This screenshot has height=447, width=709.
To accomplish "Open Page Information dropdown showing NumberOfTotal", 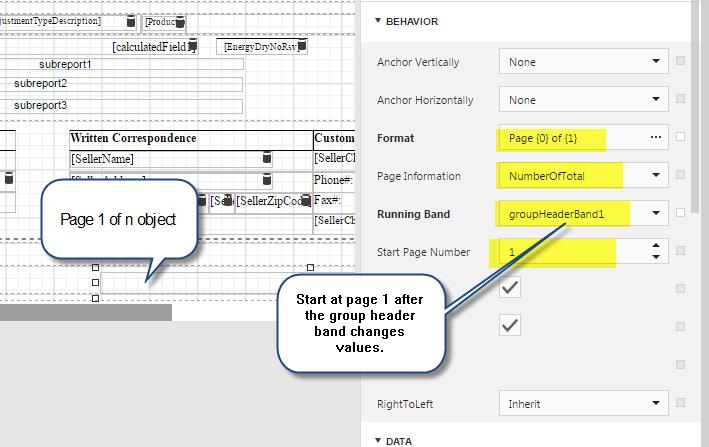I will click(656, 176).
